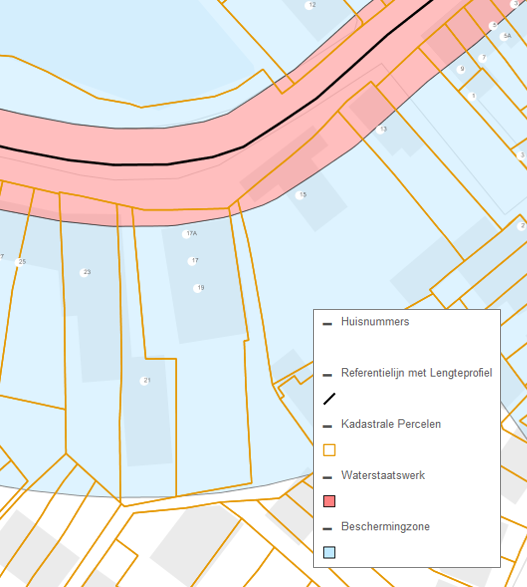
Task: Collapse the Huisnummers legend group
Action: 327,324
